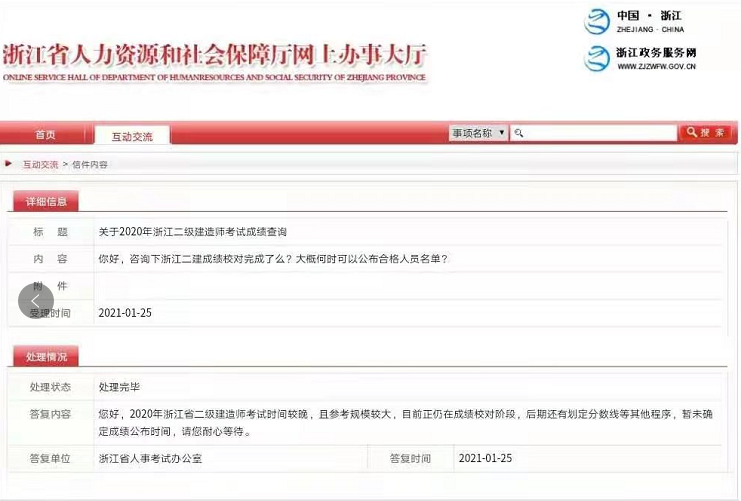Click the WWW.ZJZWFW.GOV.CN website address
This screenshot has width=741, height=501.
coord(656,67)
